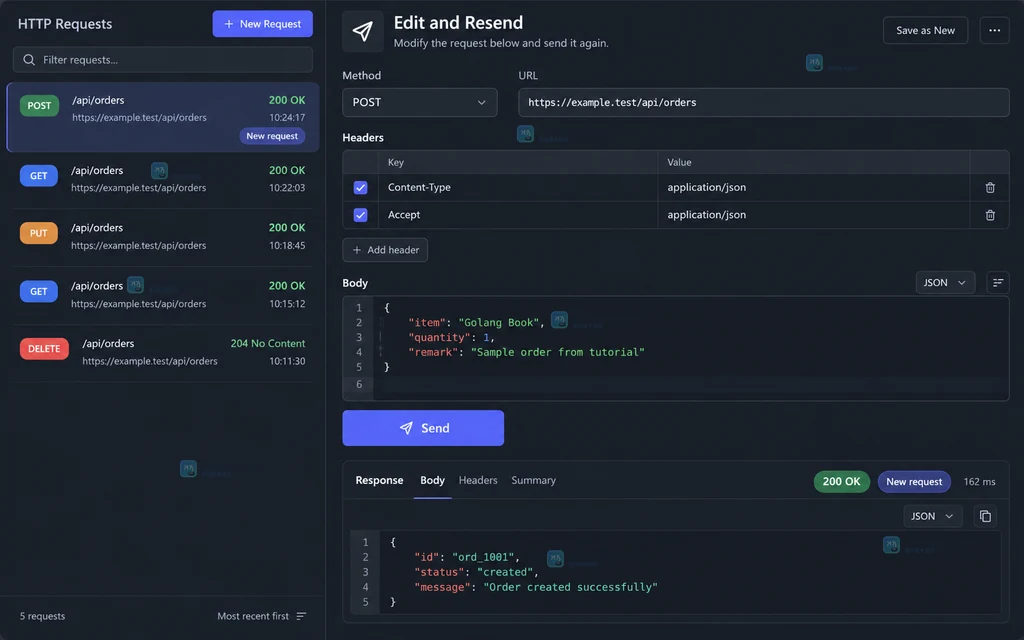Click the sort order icon beside Most recent first
This screenshot has width=1024, height=640.
(x=301, y=616)
